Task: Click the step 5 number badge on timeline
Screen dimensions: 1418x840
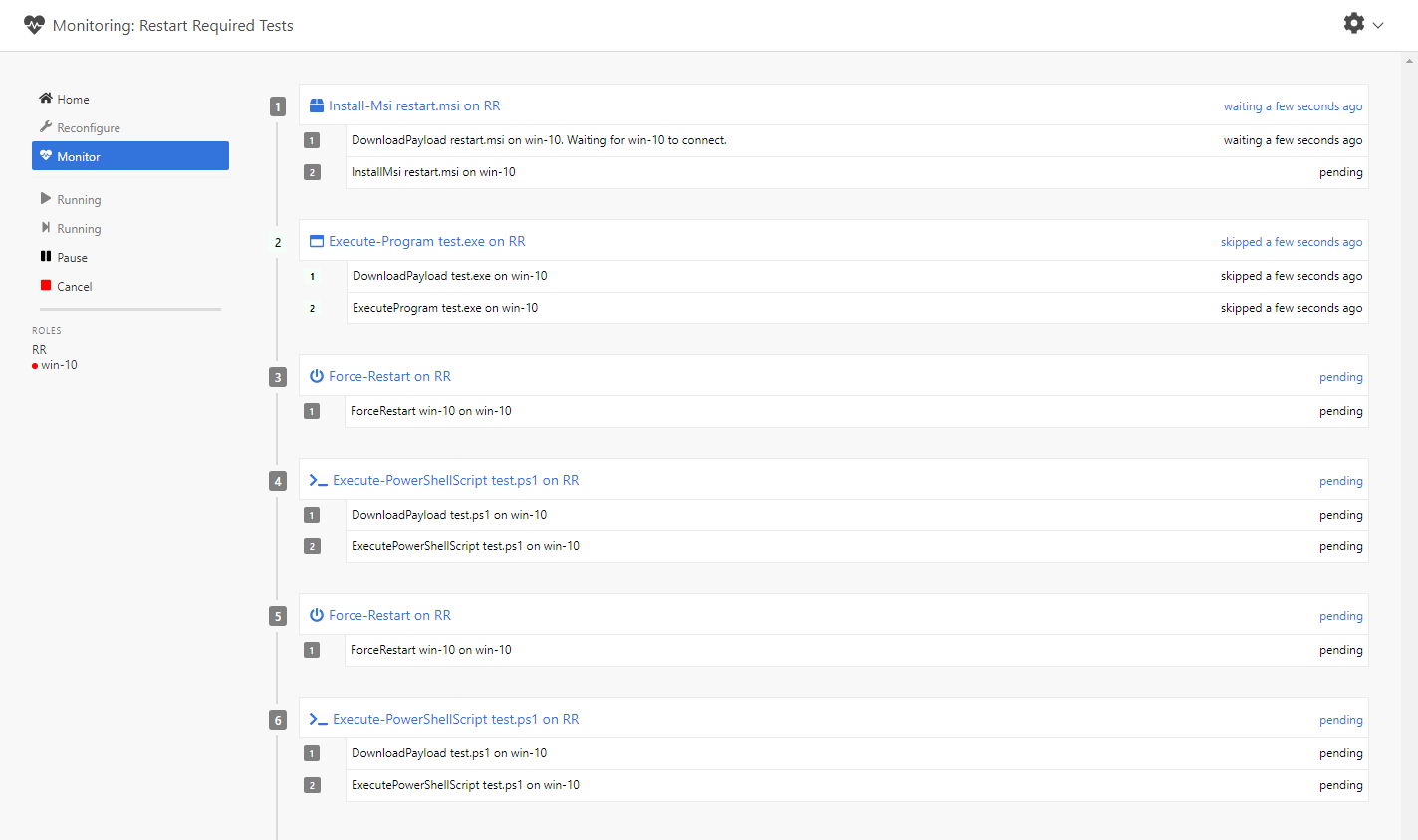Action: pos(278,616)
